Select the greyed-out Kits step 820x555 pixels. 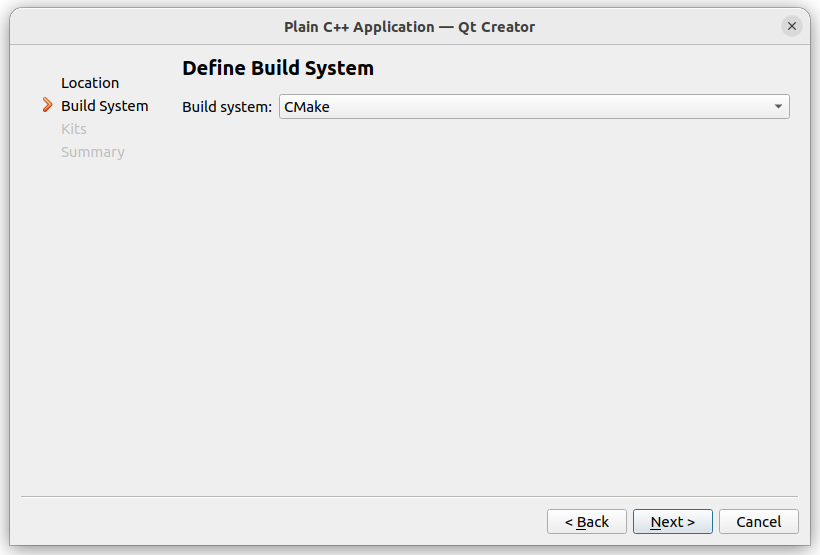tap(74, 129)
